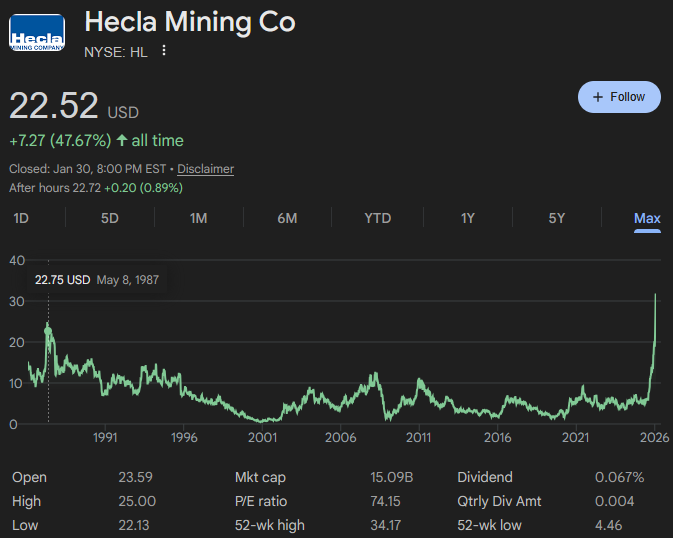
Task: Click the 22.75 USD chart tooltip
Action: click(97, 280)
